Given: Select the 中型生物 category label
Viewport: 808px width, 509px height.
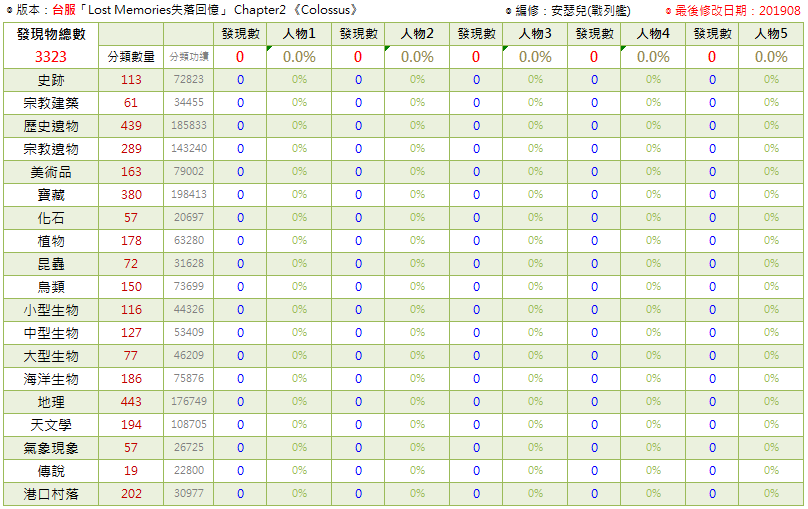Looking at the screenshot, I should tap(50, 333).
